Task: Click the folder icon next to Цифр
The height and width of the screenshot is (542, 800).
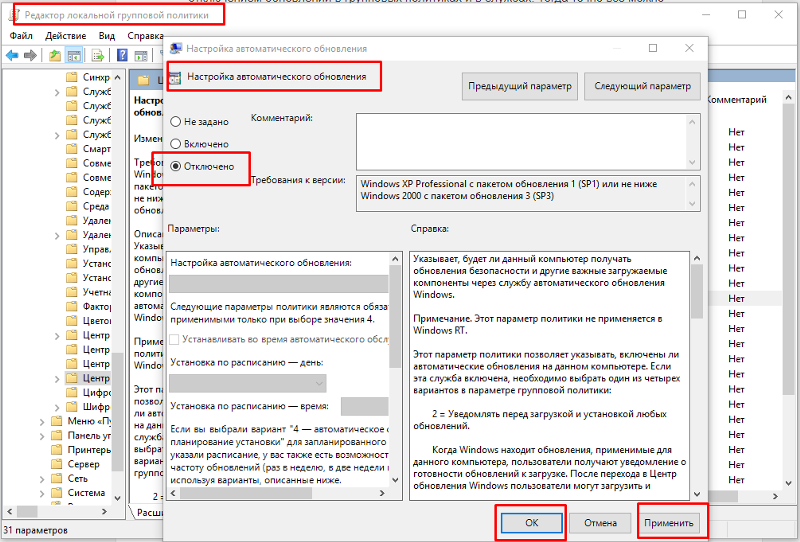Action: pyautogui.click(x=72, y=392)
